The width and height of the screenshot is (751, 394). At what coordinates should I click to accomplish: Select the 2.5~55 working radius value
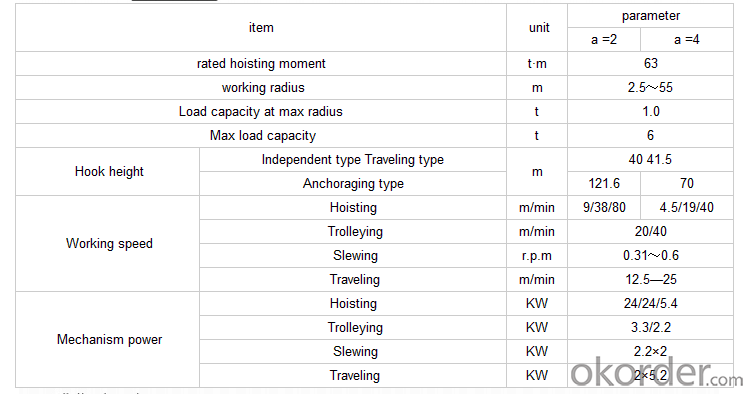pyautogui.click(x=650, y=88)
